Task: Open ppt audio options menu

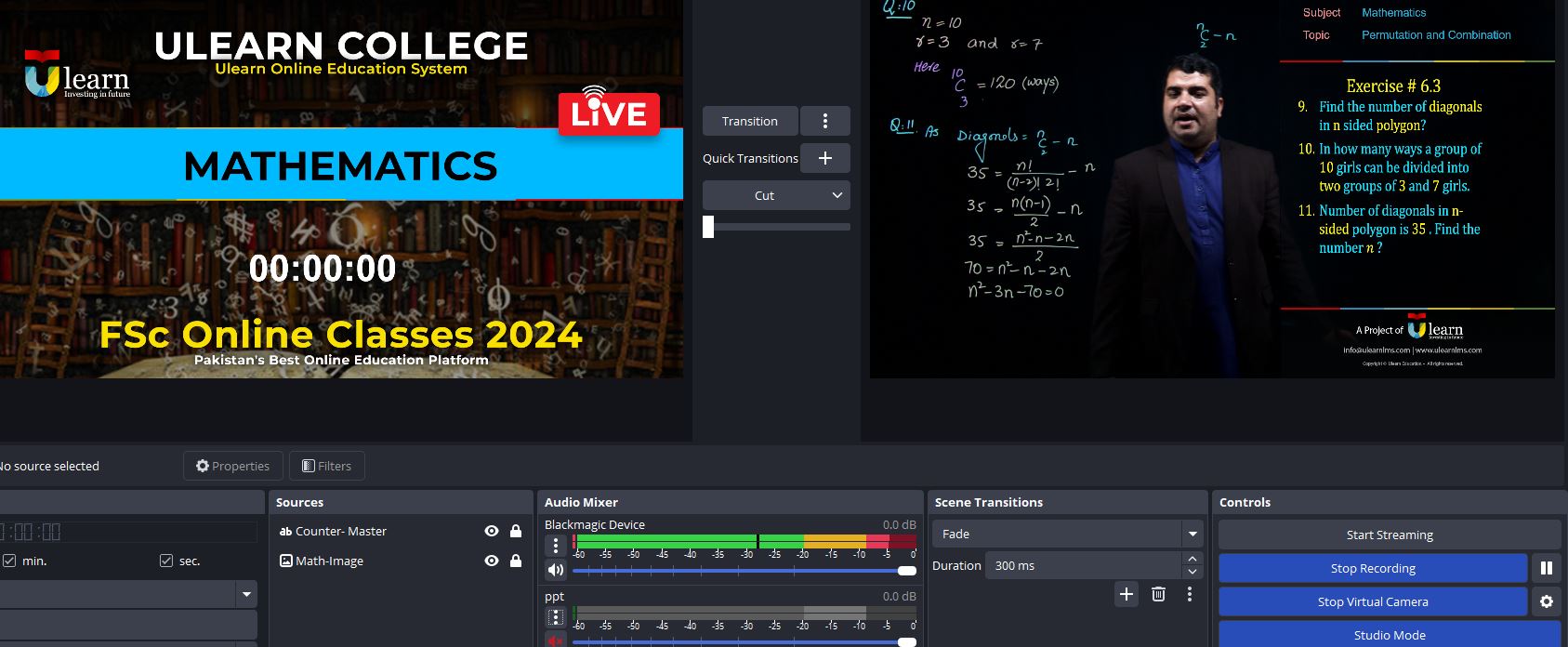Action: click(555, 616)
